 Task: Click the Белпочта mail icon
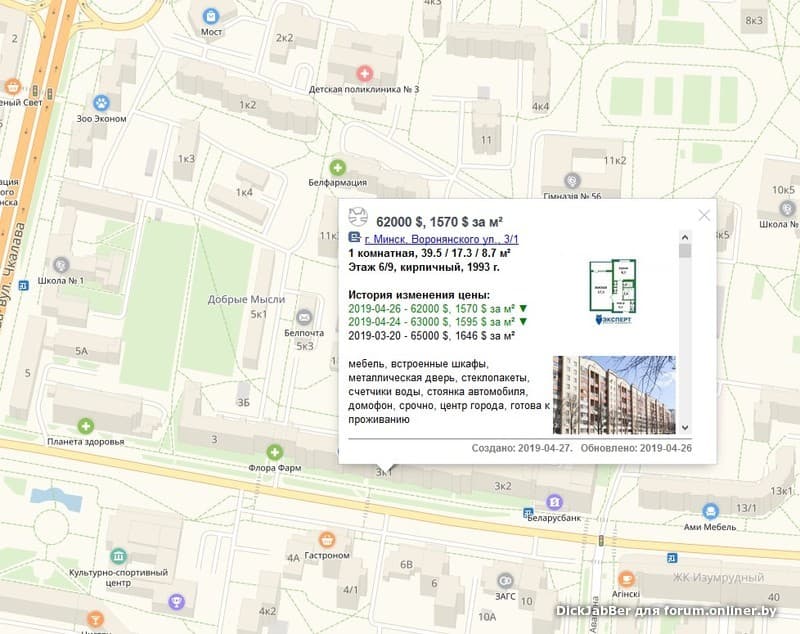pos(304,317)
